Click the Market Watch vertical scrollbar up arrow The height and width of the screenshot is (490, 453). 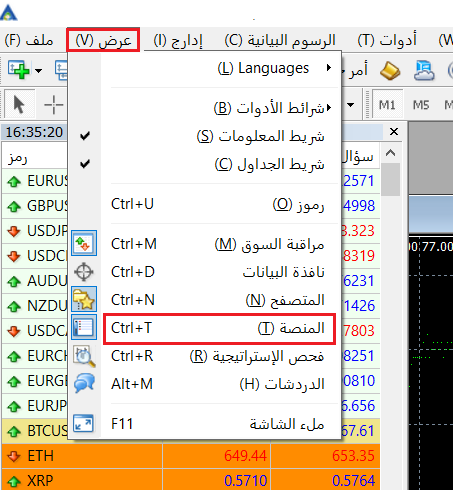point(390,153)
